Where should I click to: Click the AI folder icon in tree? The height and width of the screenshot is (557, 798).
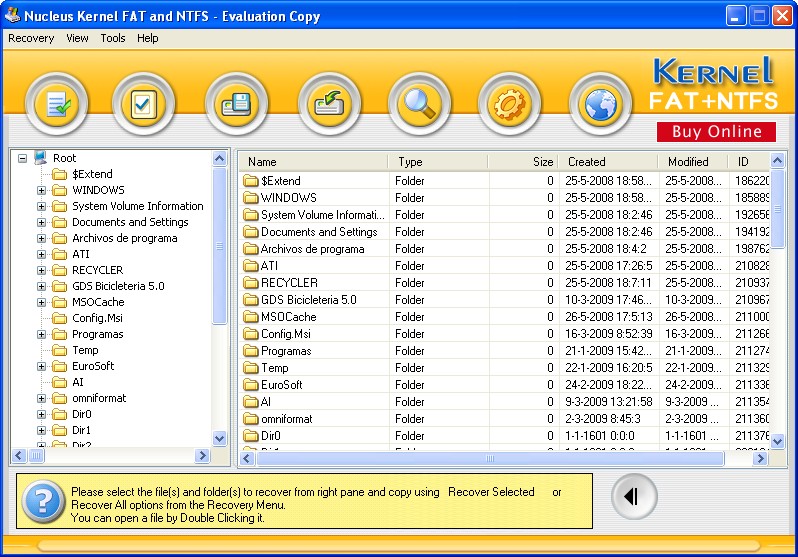(x=60, y=382)
